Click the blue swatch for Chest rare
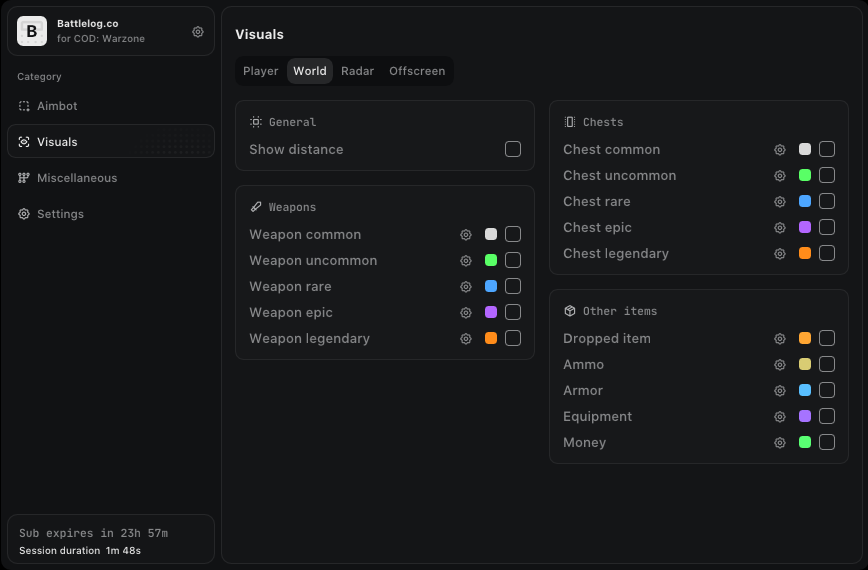The height and width of the screenshot is (570, 868). pyautogui.click(x=805, y=201)
